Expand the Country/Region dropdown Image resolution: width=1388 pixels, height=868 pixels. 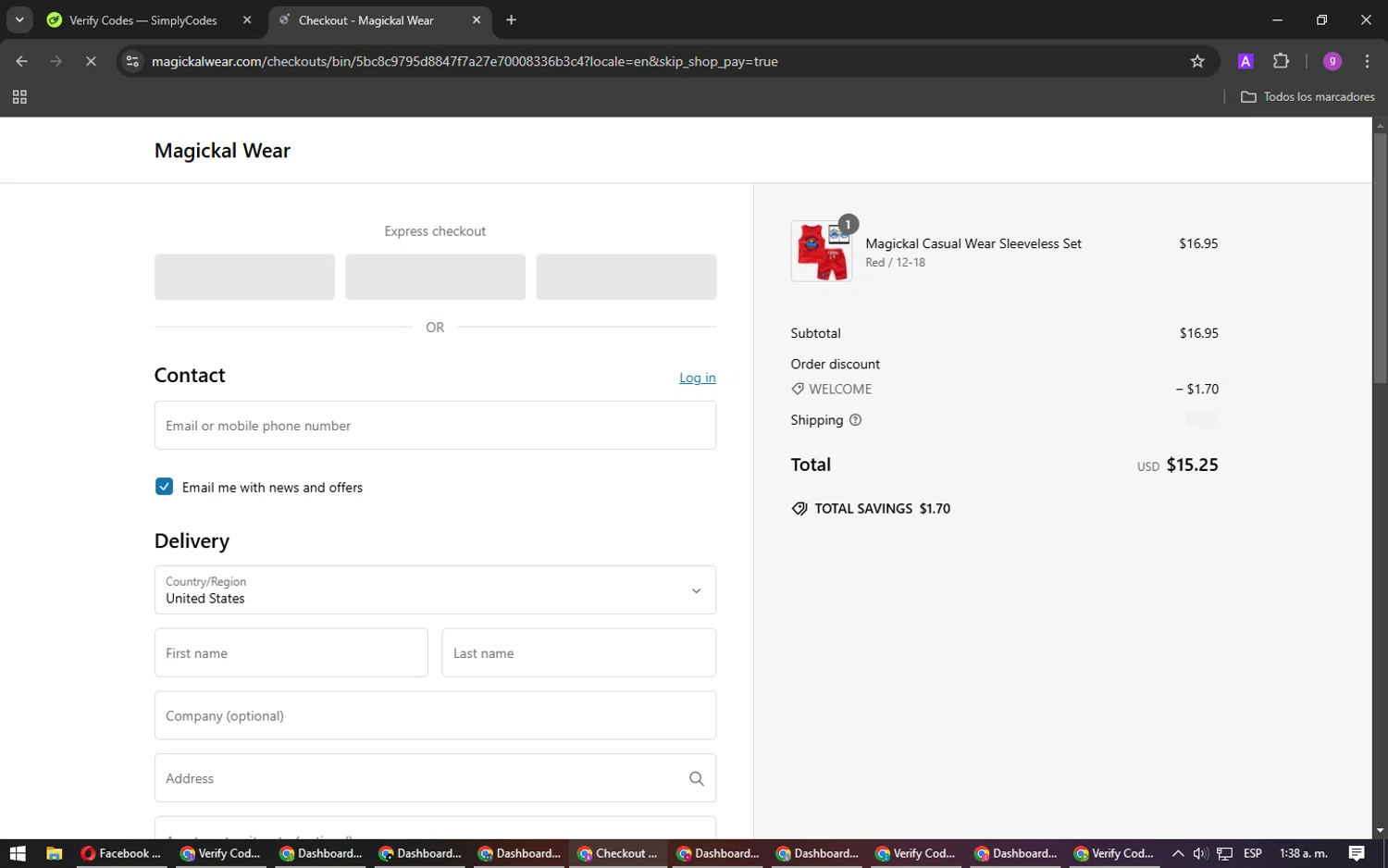pyautogui.click(x=435, y=590)
